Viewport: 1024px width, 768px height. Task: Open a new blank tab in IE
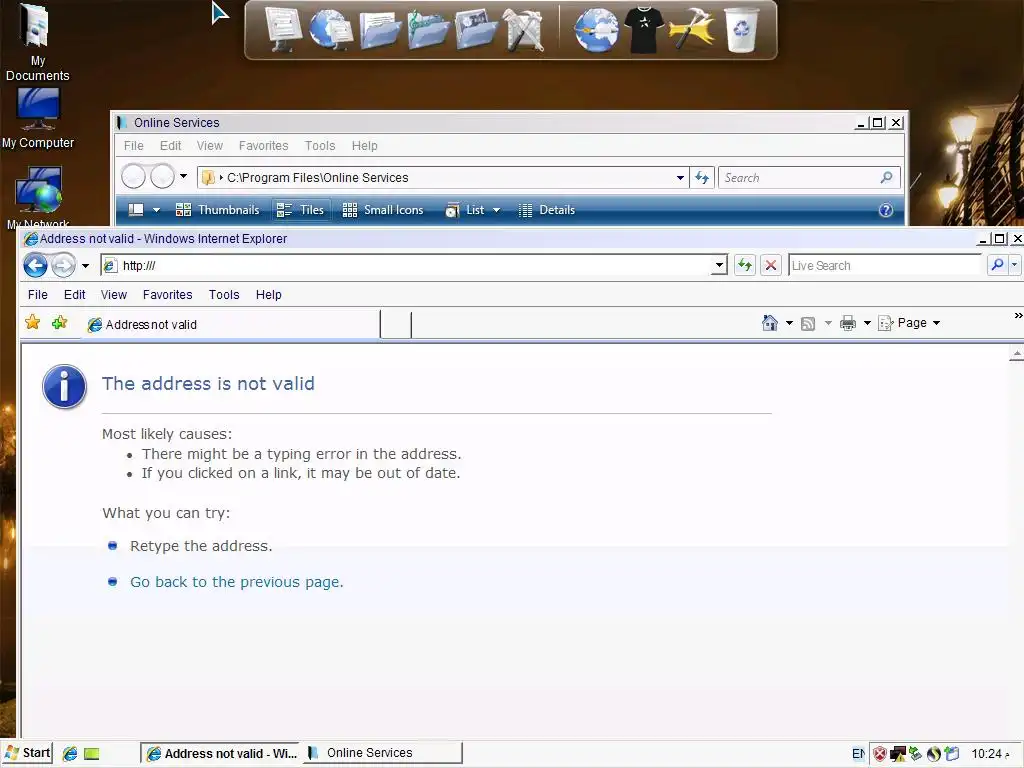tap(396, 325)
